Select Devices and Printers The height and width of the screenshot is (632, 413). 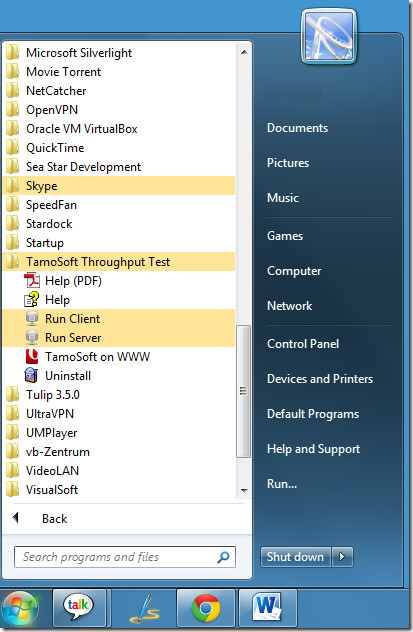(x=320, y=379)
